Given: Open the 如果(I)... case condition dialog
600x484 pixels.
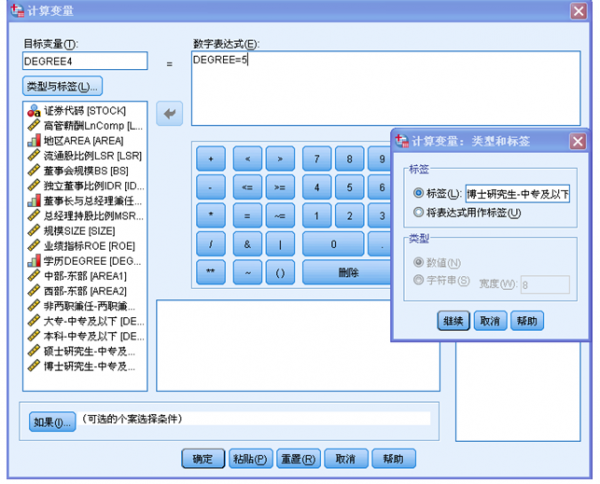Looking at the screenshot, I should 52,421.
